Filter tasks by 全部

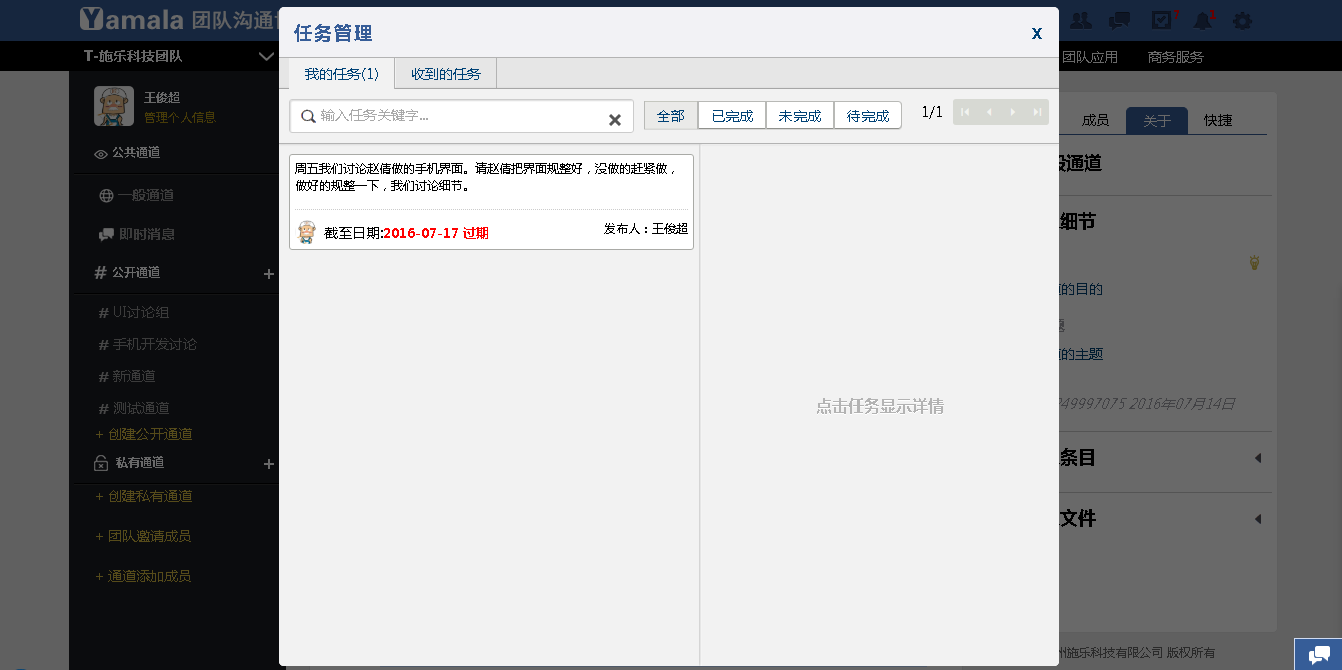(x=671, y=116)
